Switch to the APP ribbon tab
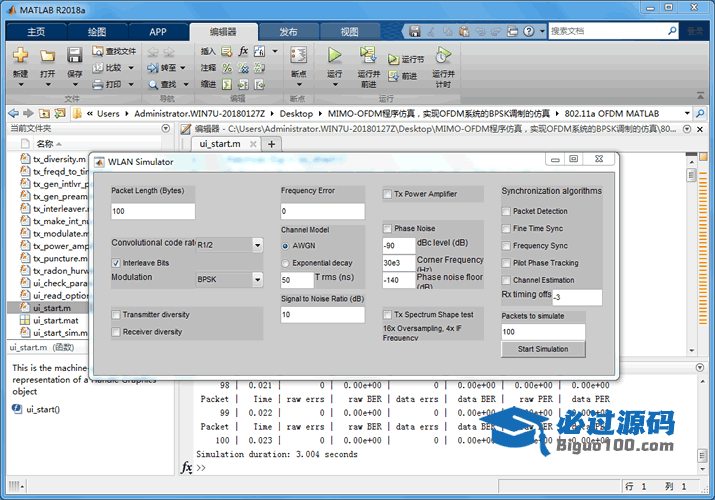This screenshot has width=715, height=500. (x=158, y=32)
